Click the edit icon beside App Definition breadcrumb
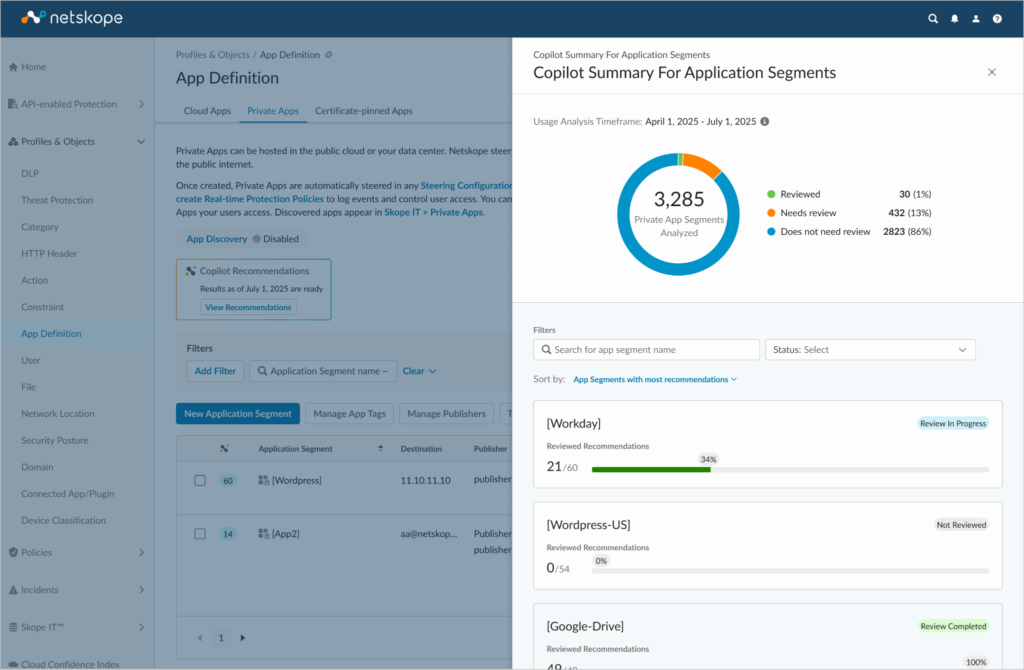 click(328, 55)
